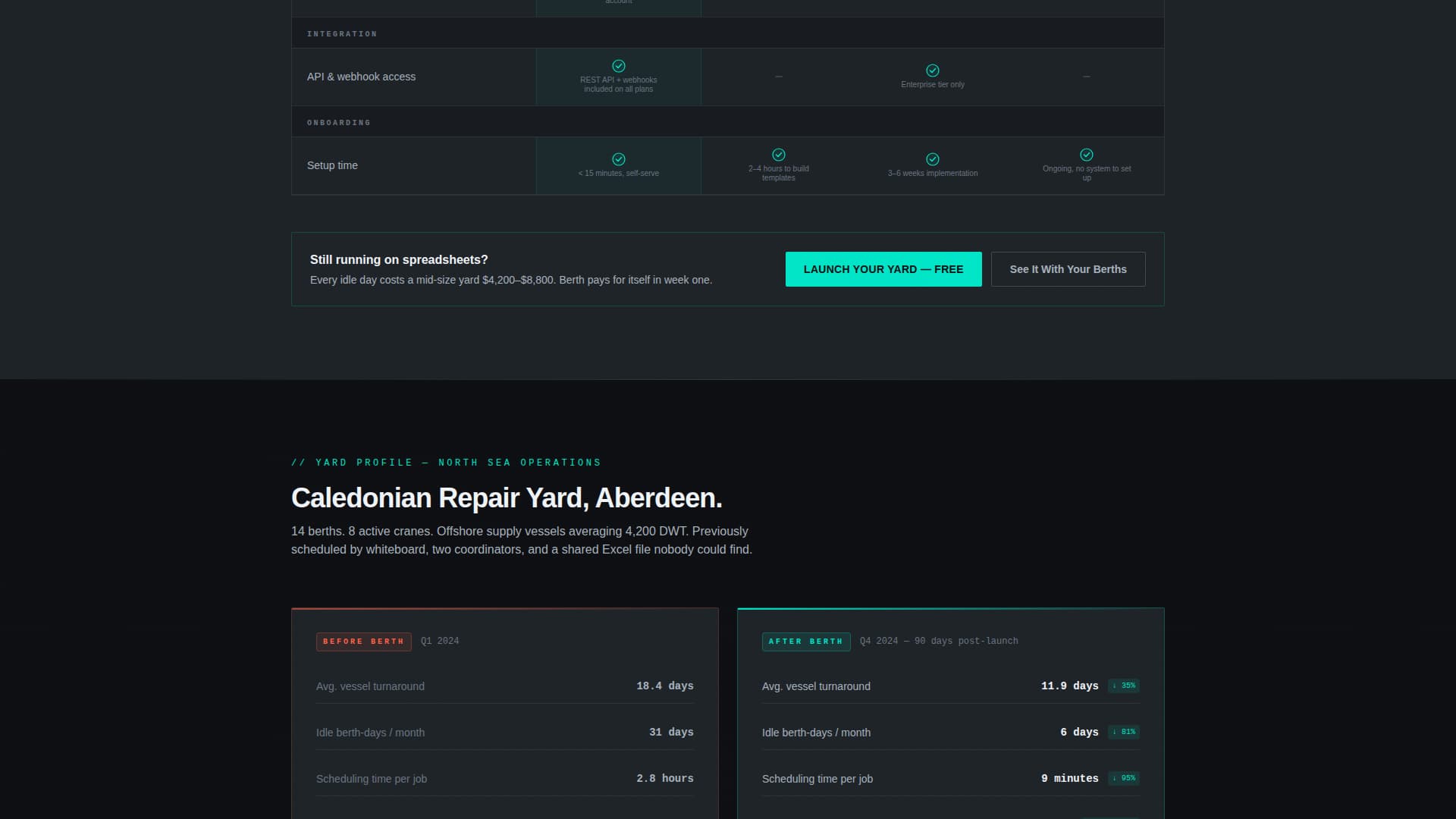This screenshot has width=1456, height=819.
Task: Click See It With Your Berths button
Action: pyautogui.click(x=1068, y=269)
